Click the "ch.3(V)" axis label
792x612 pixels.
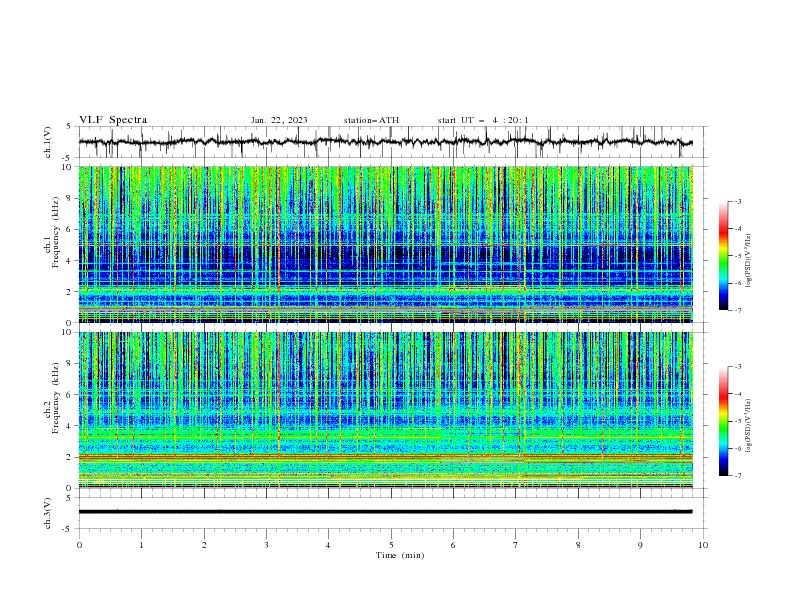pyautogui.click(x=48, y=513)
